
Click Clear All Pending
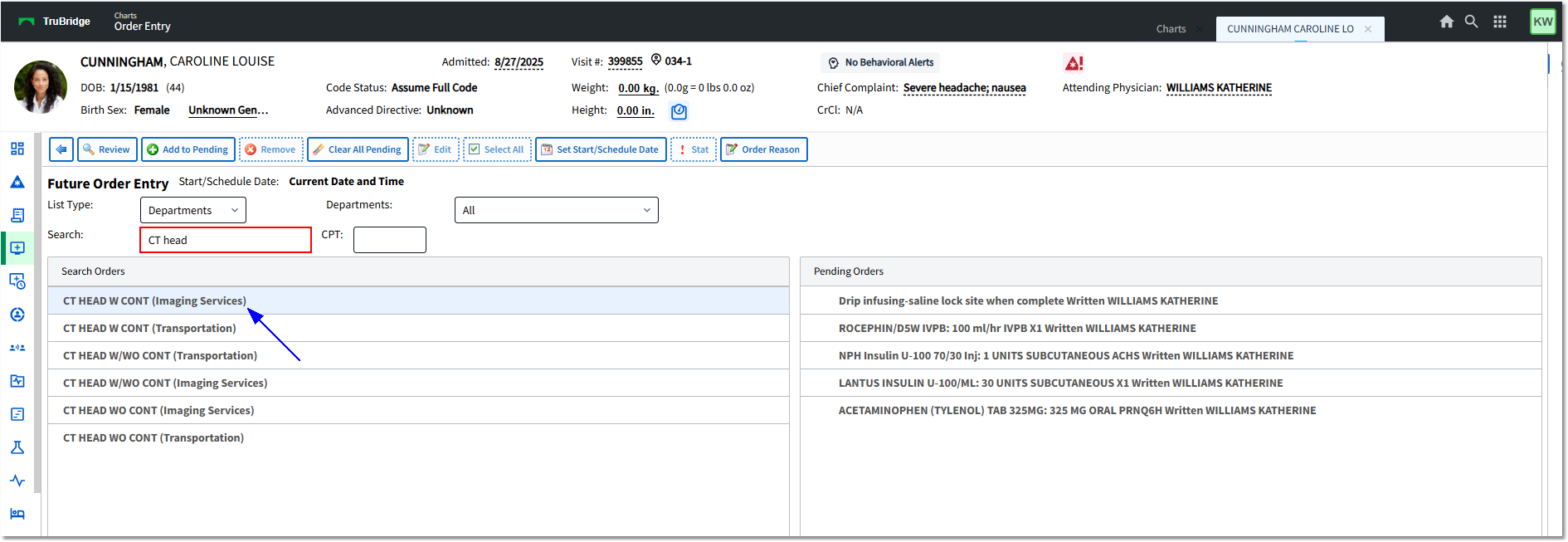tap(358, 149)
